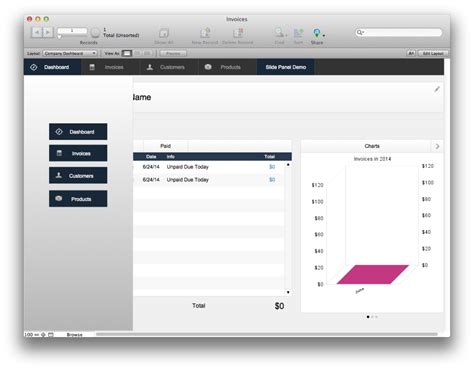Select Form view in View As
Image resolution: width=474 pixels, height=370 pixels.
pyautogui.click(x=127, y=53)
